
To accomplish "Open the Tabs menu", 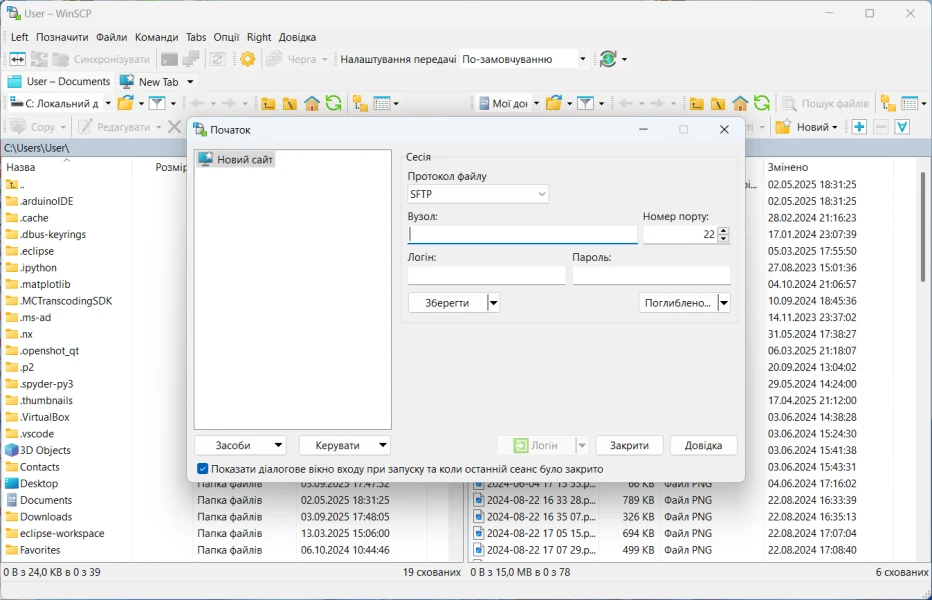I will tap(196, 37).
